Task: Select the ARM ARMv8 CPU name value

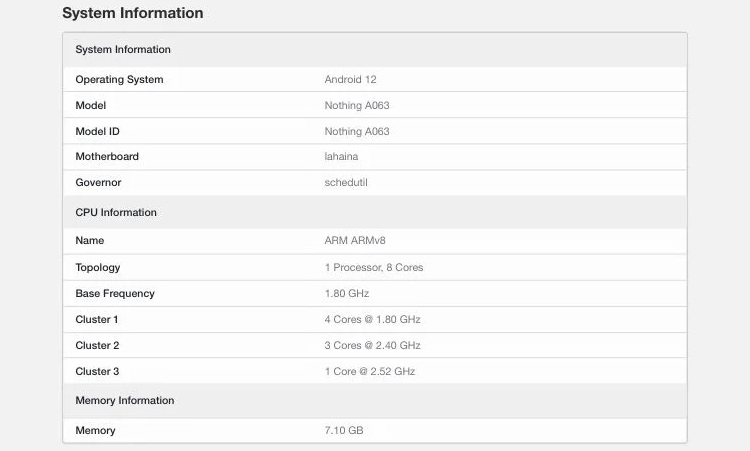Action: [x=355, y=241]
